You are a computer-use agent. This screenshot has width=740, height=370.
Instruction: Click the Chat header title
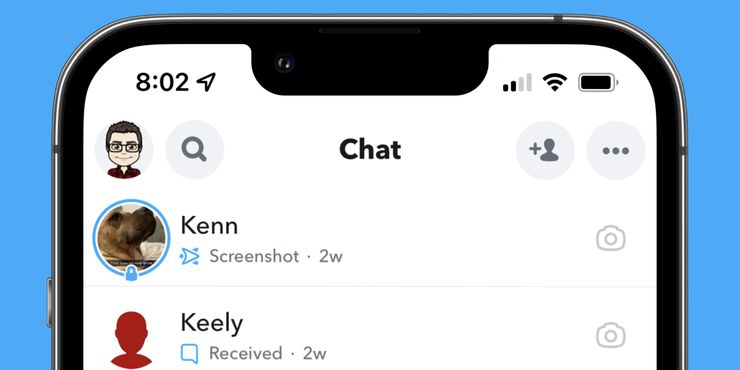click(370, 150)
